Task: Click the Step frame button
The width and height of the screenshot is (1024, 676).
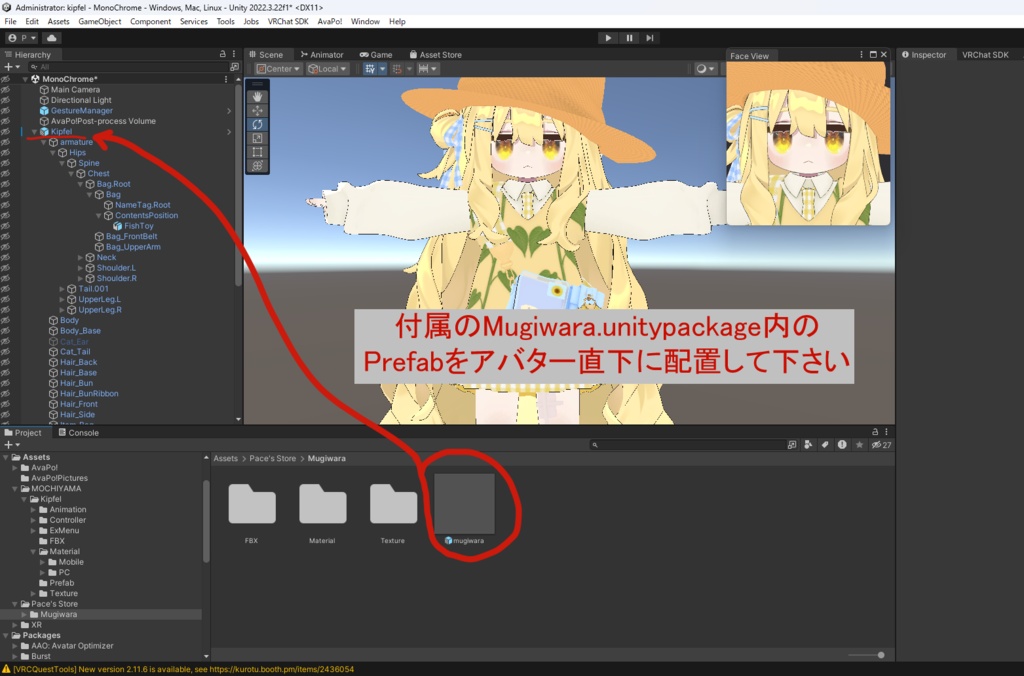Action: [650, 38]
